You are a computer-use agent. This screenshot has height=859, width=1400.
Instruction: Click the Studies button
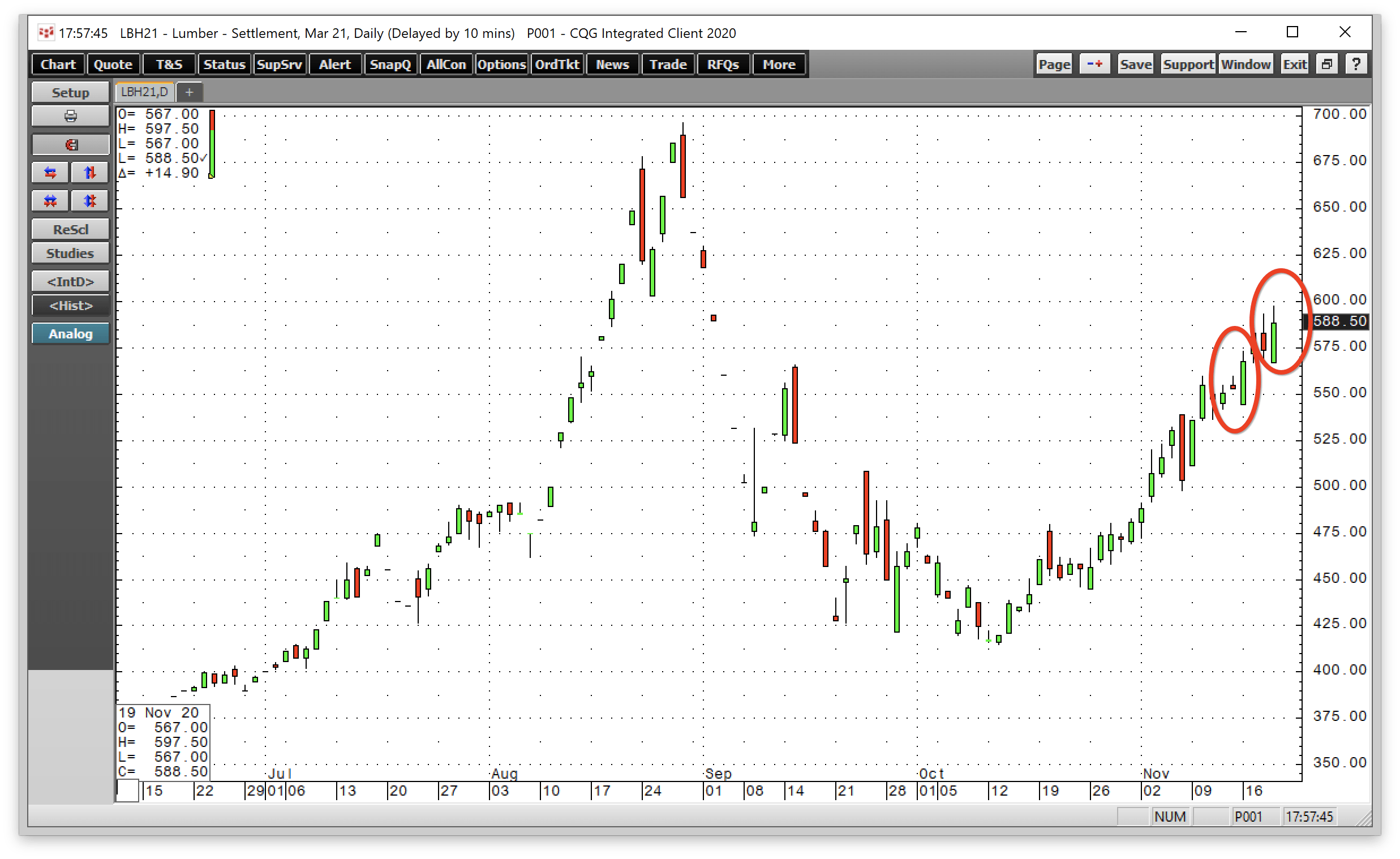(71, 253)
